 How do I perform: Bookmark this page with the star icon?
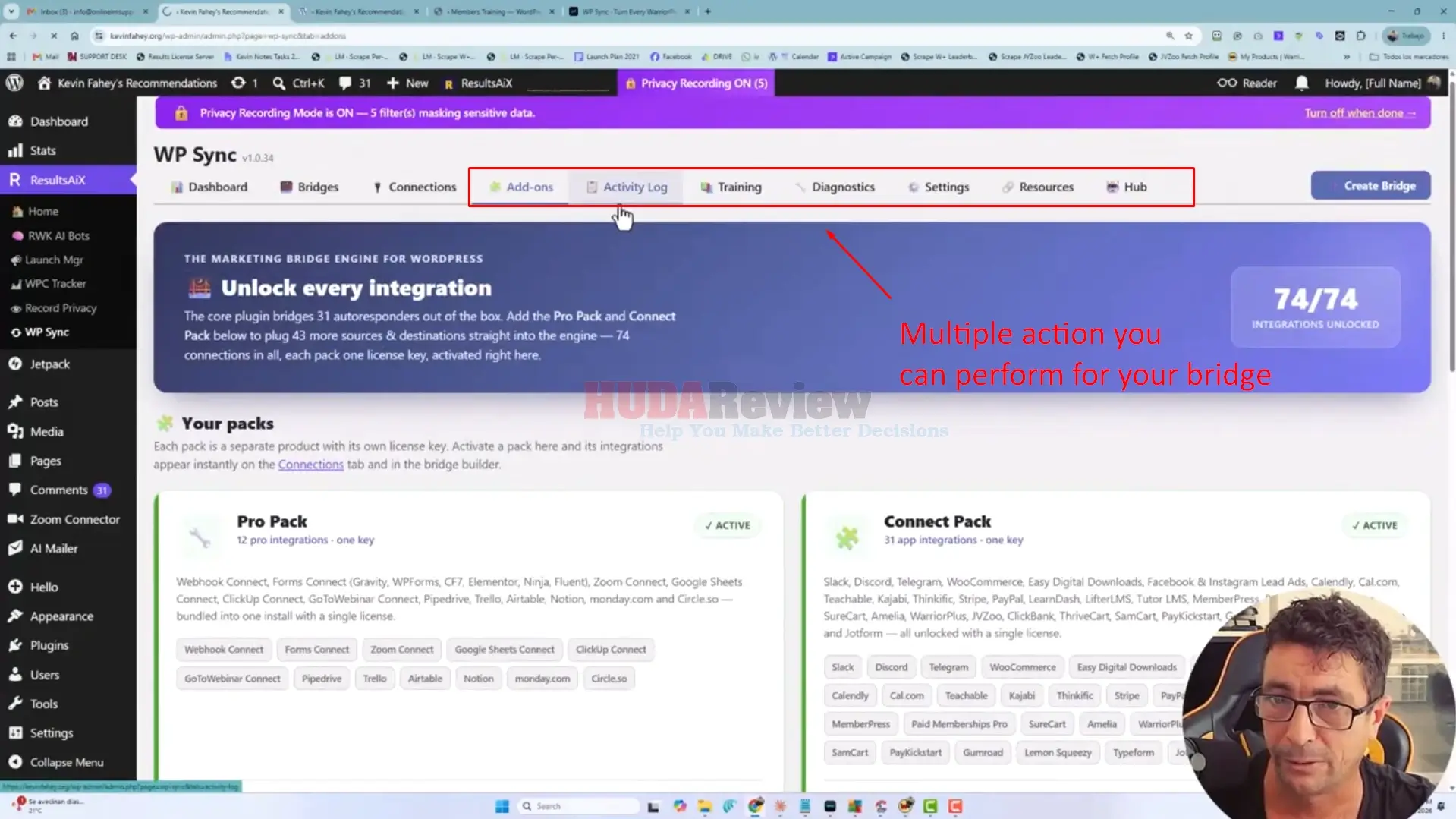(x=1188, y=36)
